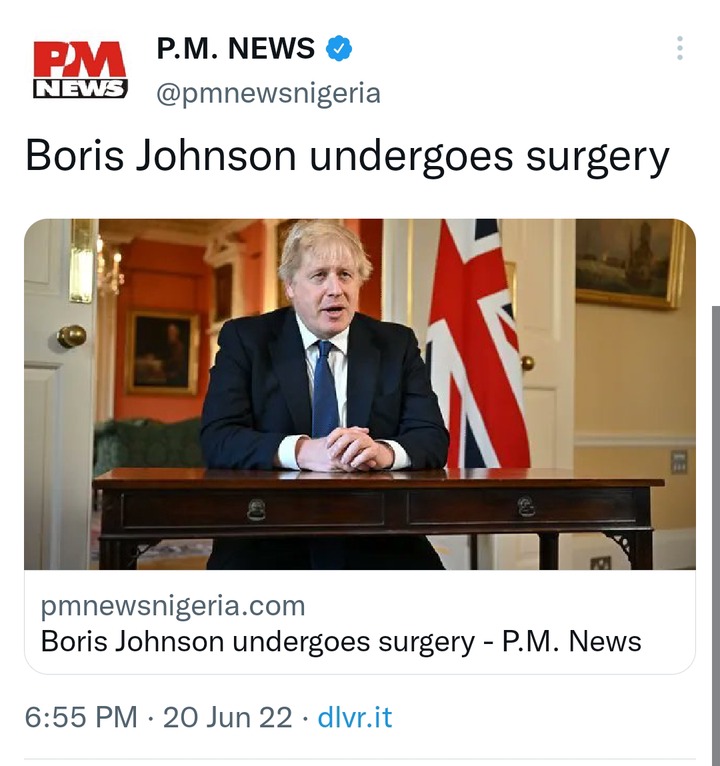Click the pmnewsnigeria.com domain in card
This screenshot has height=766, width=720.
173,606
